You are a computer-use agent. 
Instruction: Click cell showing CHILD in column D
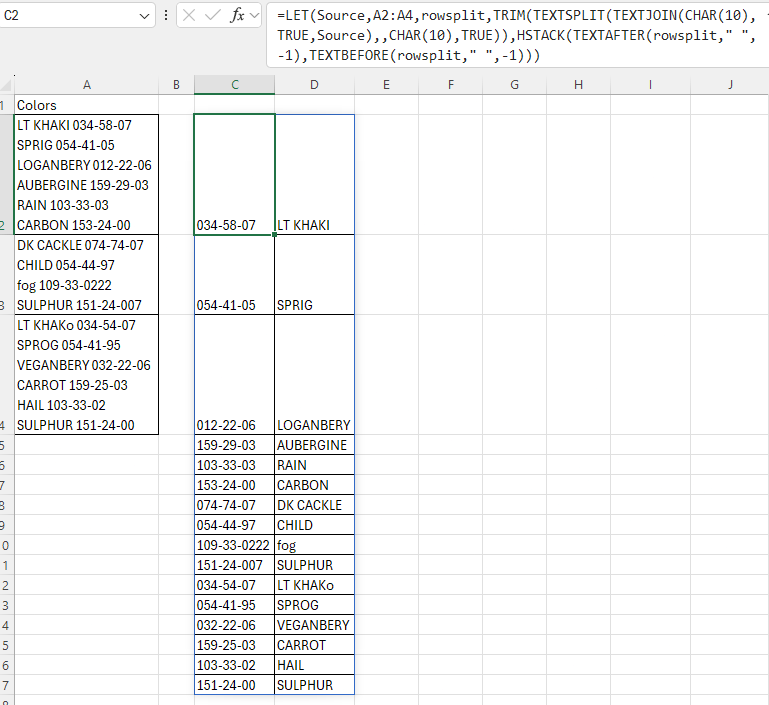(314, 525)
